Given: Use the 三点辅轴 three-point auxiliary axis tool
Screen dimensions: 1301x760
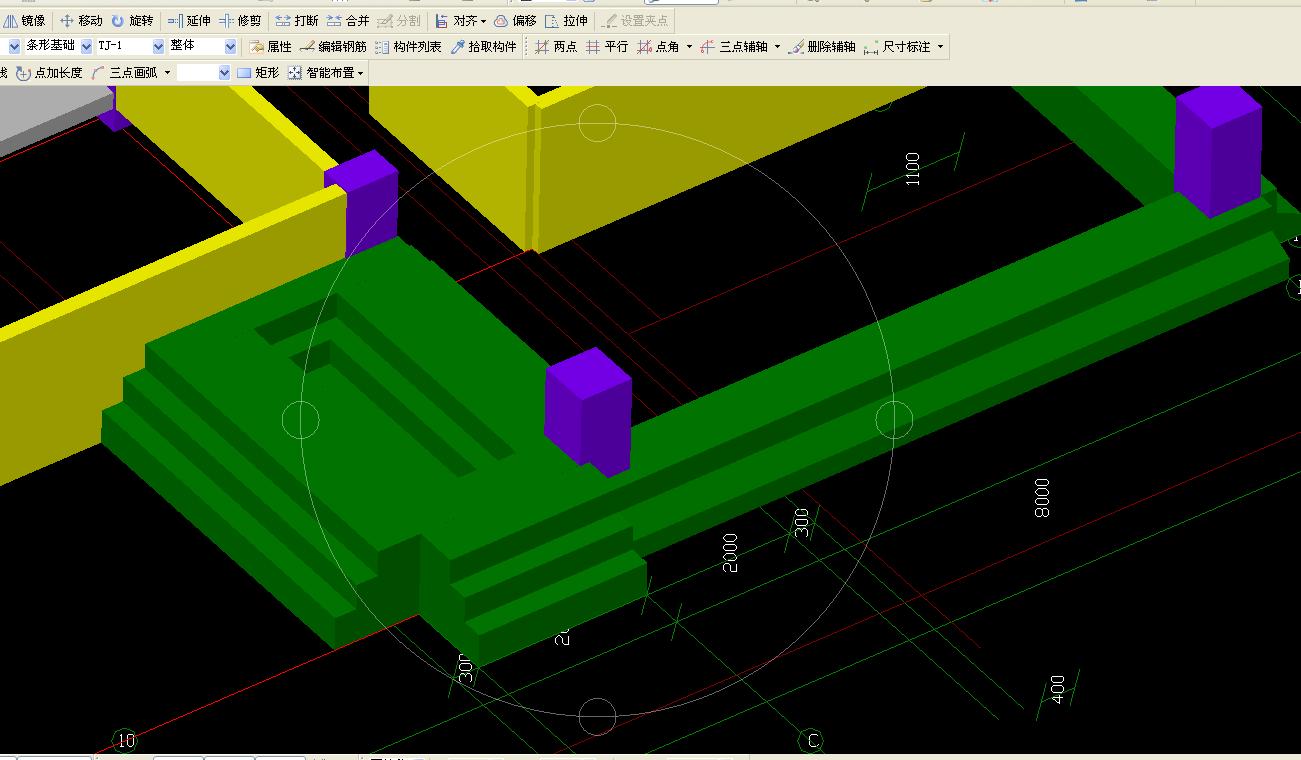Looking at the screenshot, I should pos(734,46).
